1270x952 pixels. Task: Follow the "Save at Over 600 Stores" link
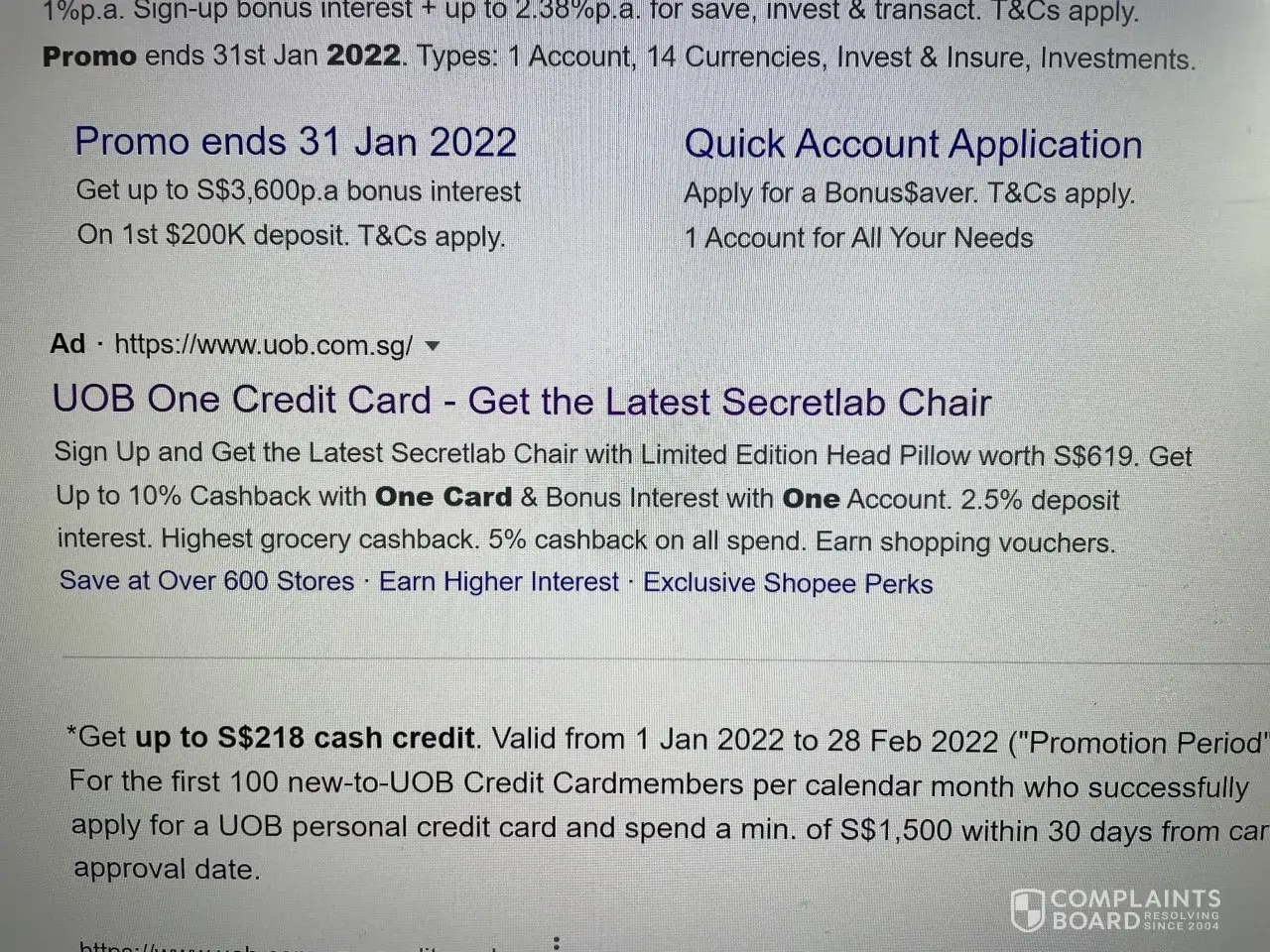click(x=206, y=581)
